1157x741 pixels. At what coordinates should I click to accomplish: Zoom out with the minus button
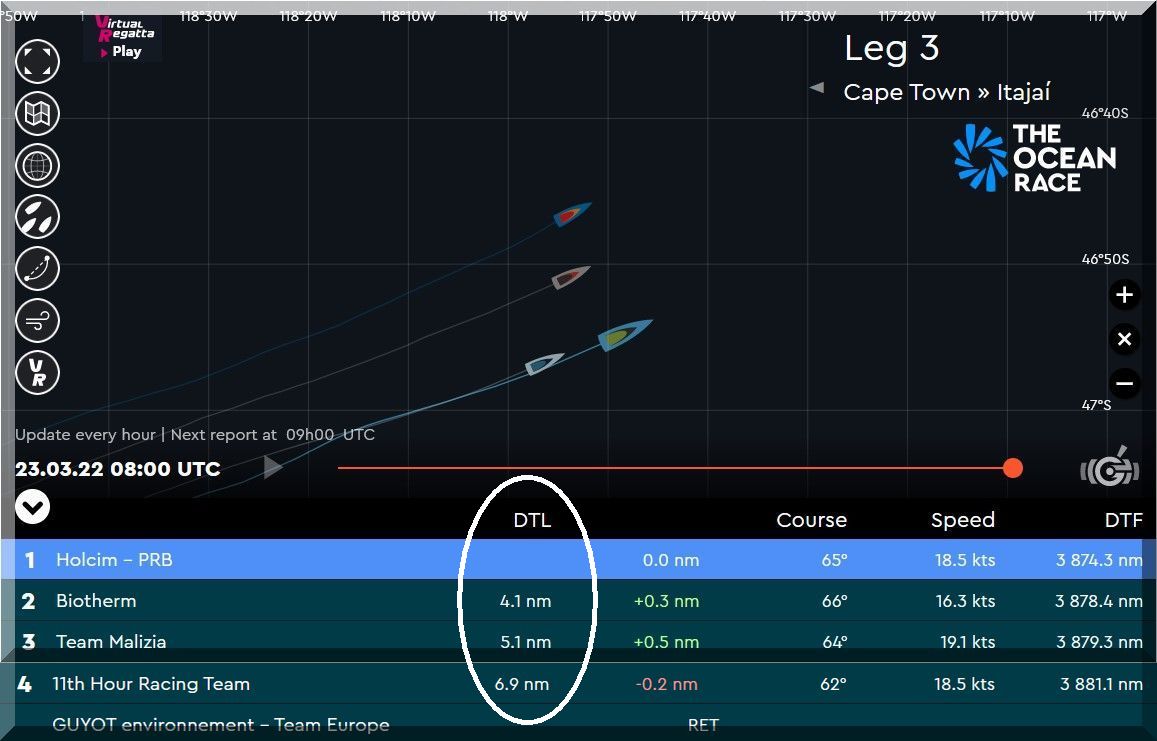1124,383
